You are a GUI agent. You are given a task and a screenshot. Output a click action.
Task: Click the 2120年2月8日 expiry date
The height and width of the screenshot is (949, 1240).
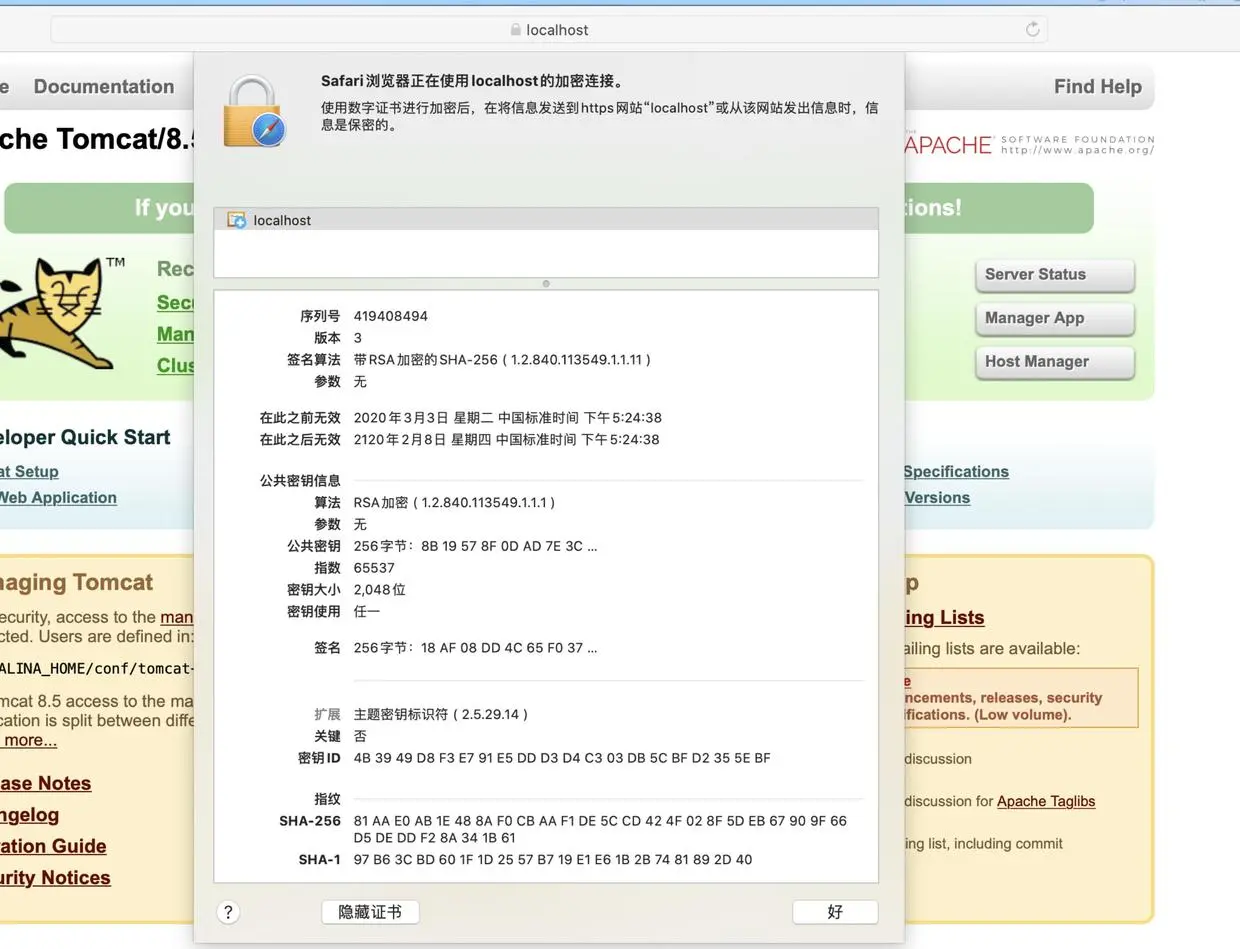[x=506, y=440]
